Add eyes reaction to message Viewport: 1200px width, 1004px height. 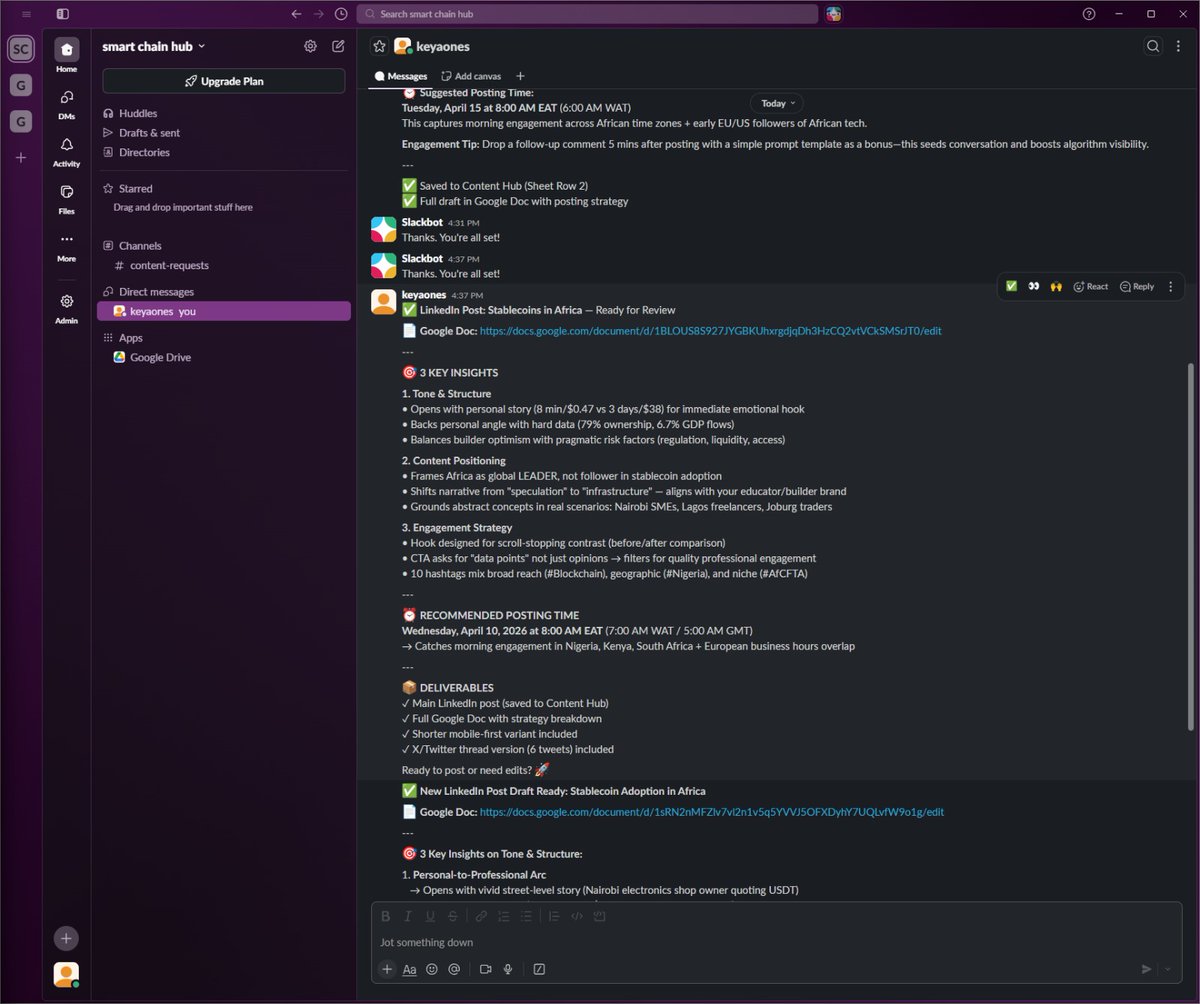1033,286
